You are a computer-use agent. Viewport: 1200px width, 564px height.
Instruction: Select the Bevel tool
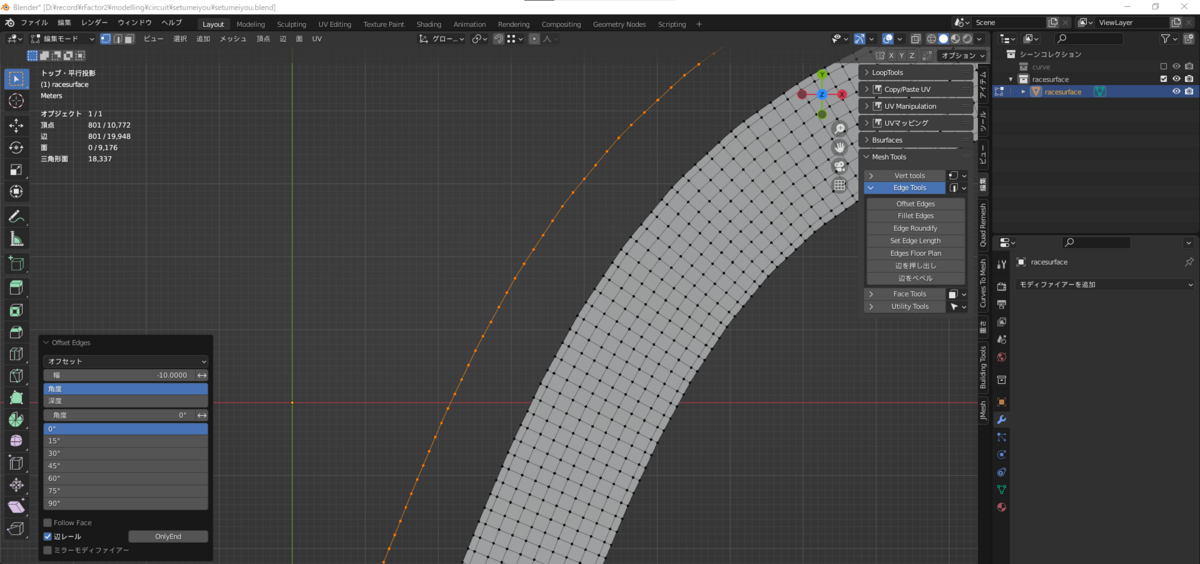click(17, 331)
